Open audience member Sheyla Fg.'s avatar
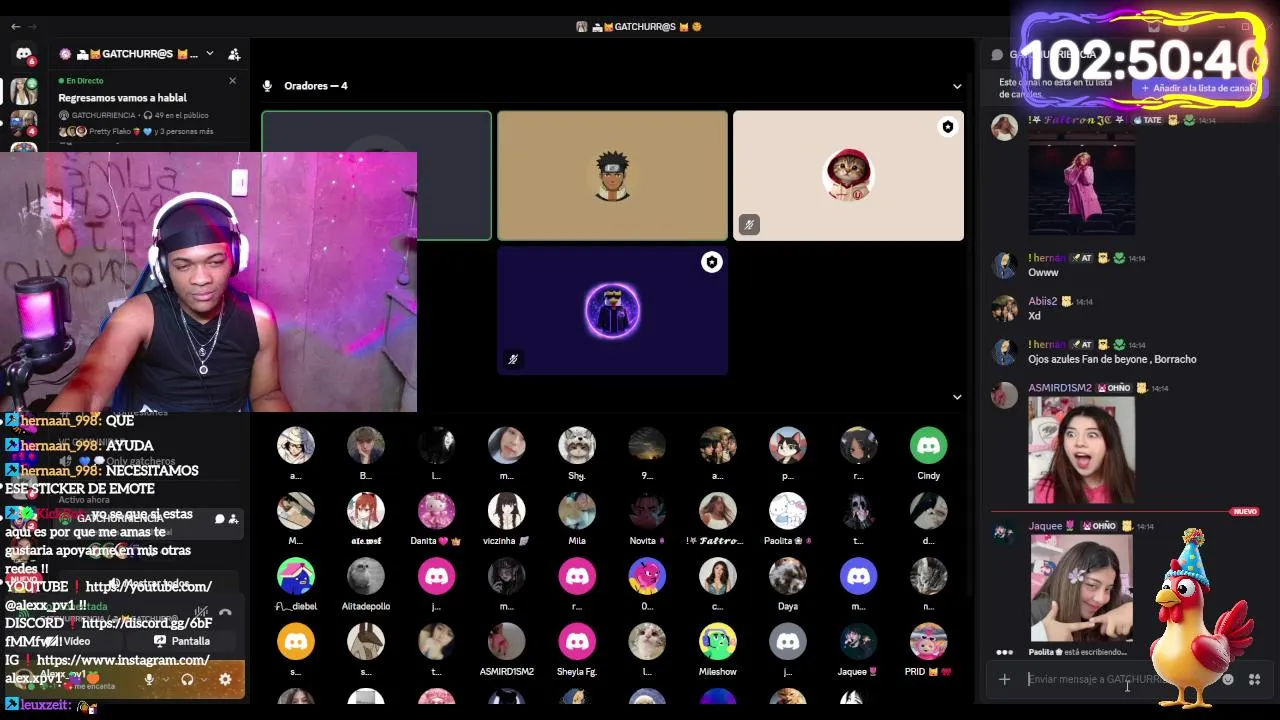 pyautogui.click(x=577, y=642)
